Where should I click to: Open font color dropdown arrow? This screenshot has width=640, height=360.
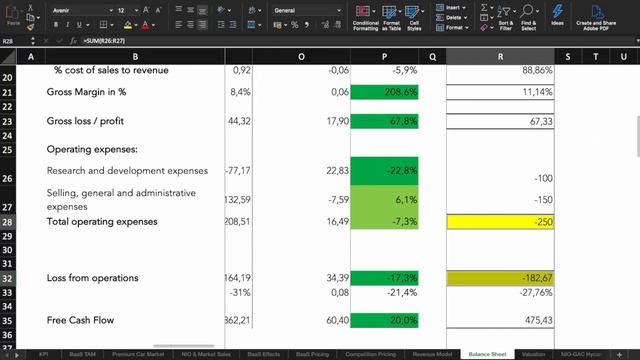tap(153, 25)
